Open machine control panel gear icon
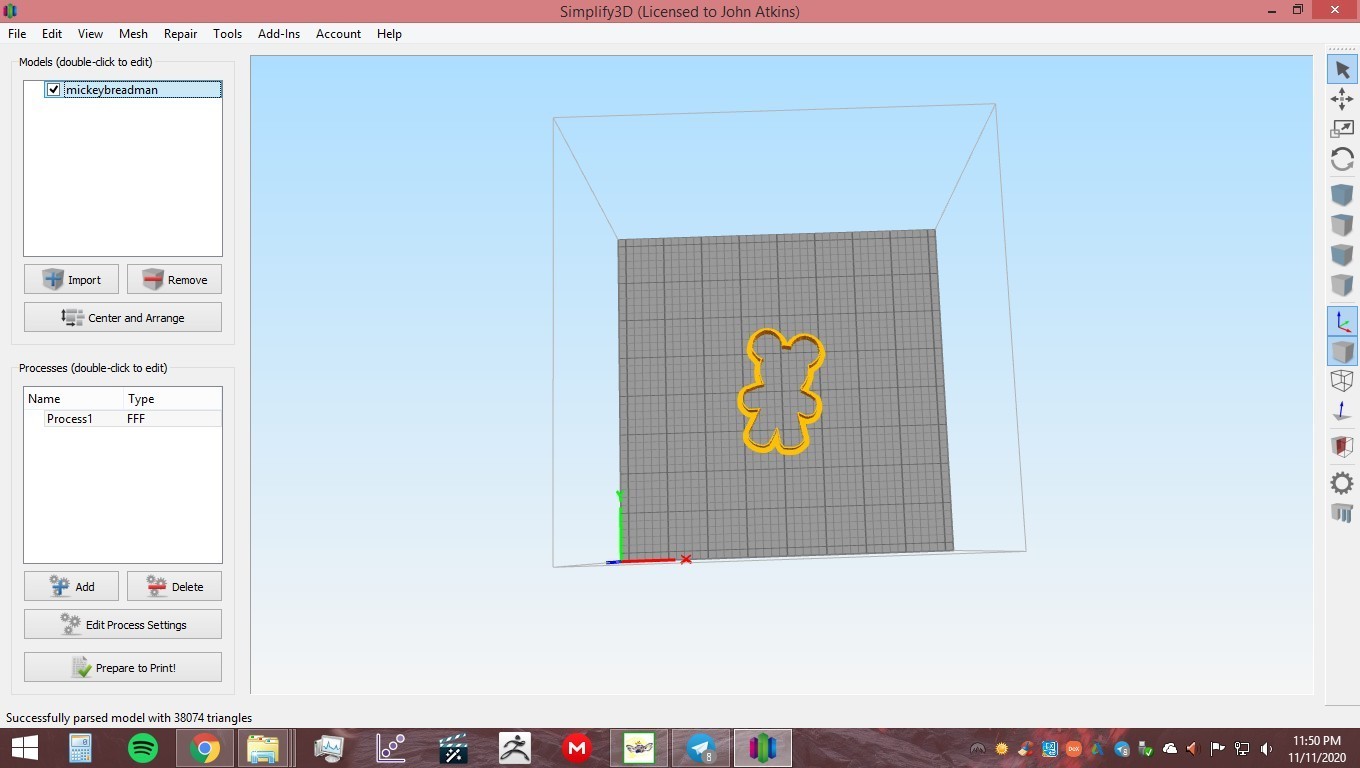This screenshot has width=1360, height=768. (x=1342, y=484)
